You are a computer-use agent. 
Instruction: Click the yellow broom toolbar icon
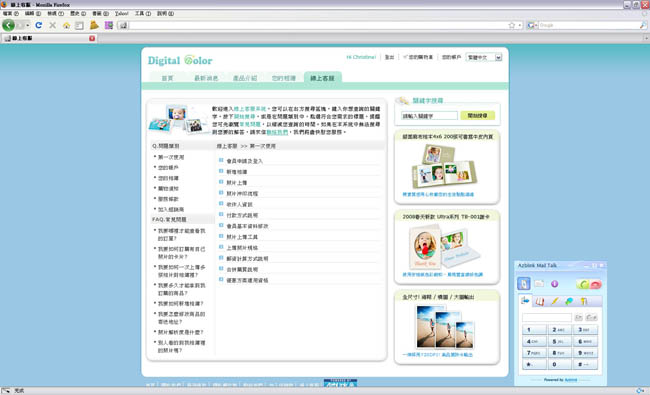pos(94,25)
